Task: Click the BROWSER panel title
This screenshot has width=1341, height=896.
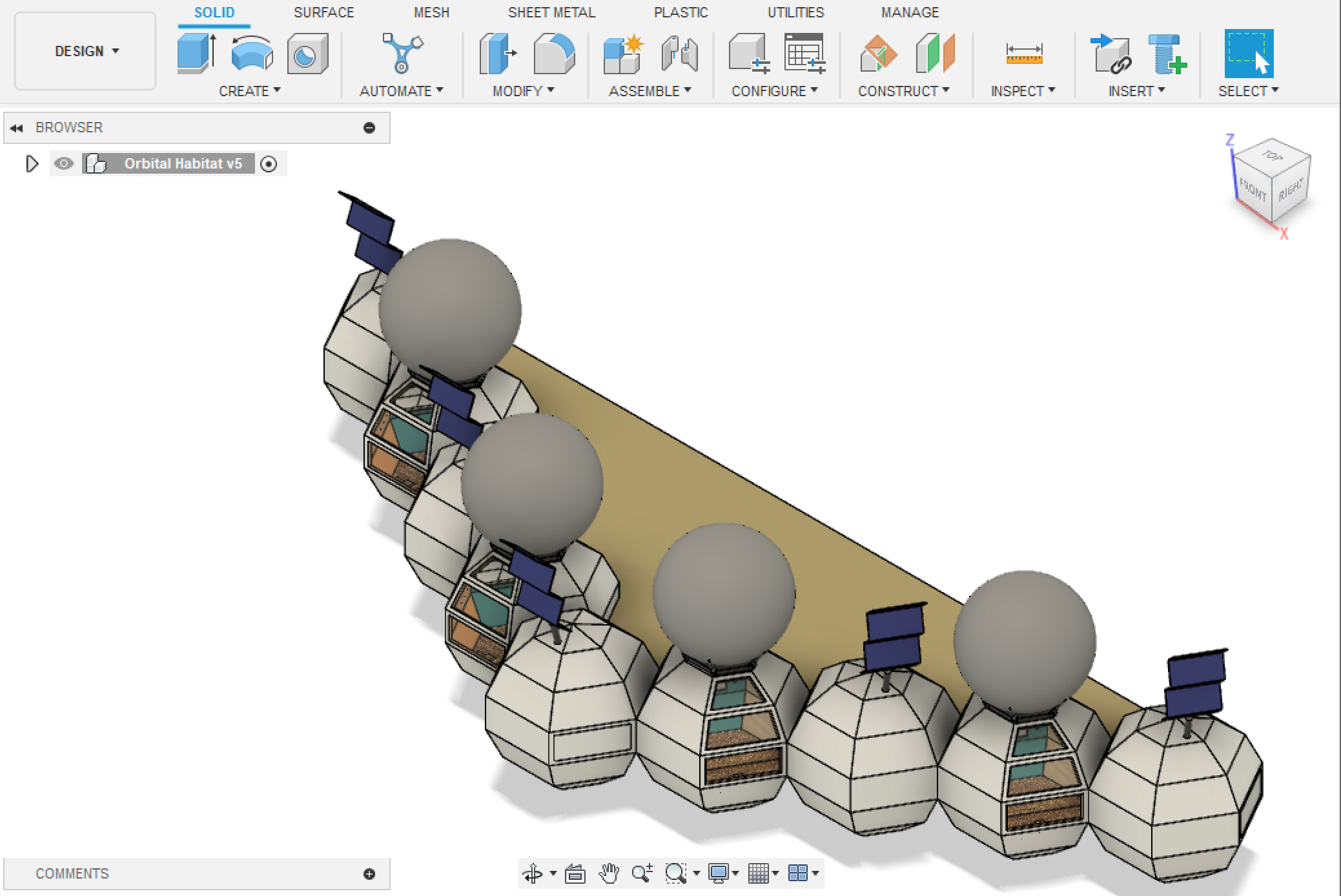Action: pyautogui.click(x=69, y=128)
